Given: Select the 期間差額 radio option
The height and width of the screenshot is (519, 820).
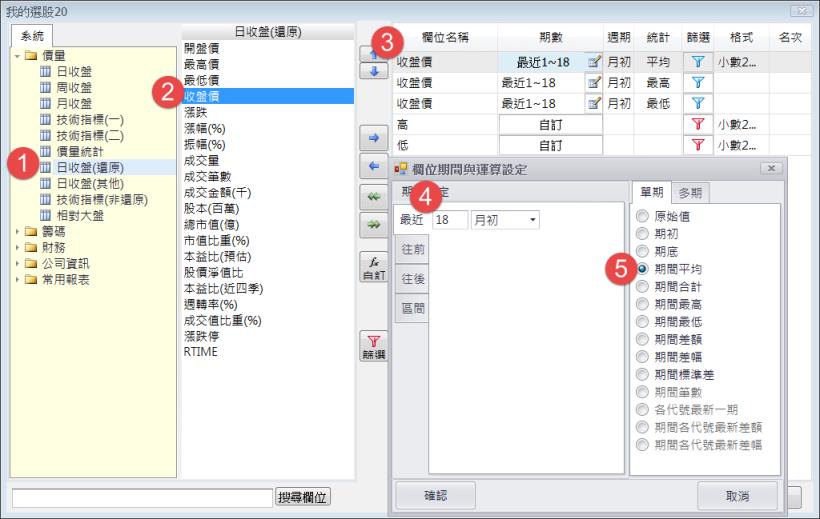Looking at the screenshot, I should click(642, 339).
